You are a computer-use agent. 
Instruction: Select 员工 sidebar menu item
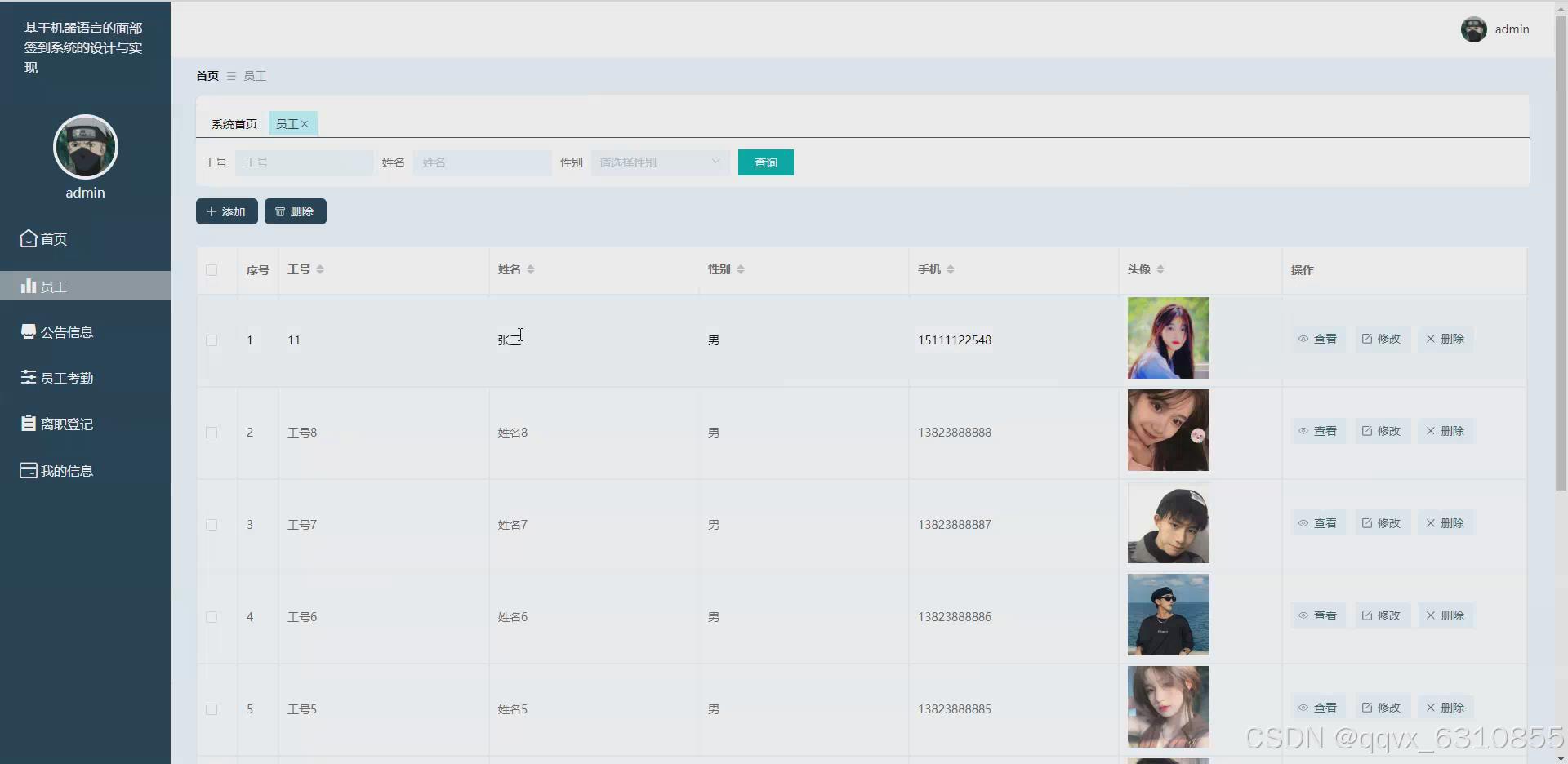point(85,286)
